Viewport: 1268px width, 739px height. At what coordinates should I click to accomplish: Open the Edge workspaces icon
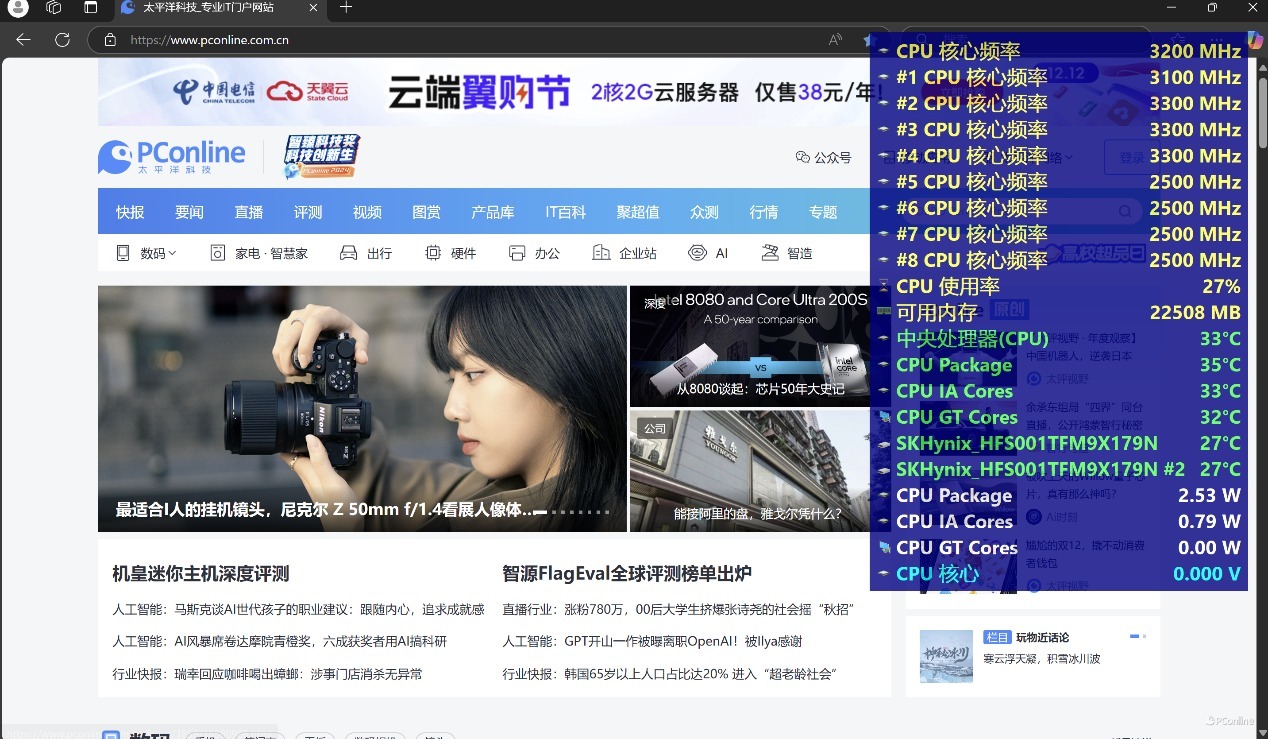point(54,8)
